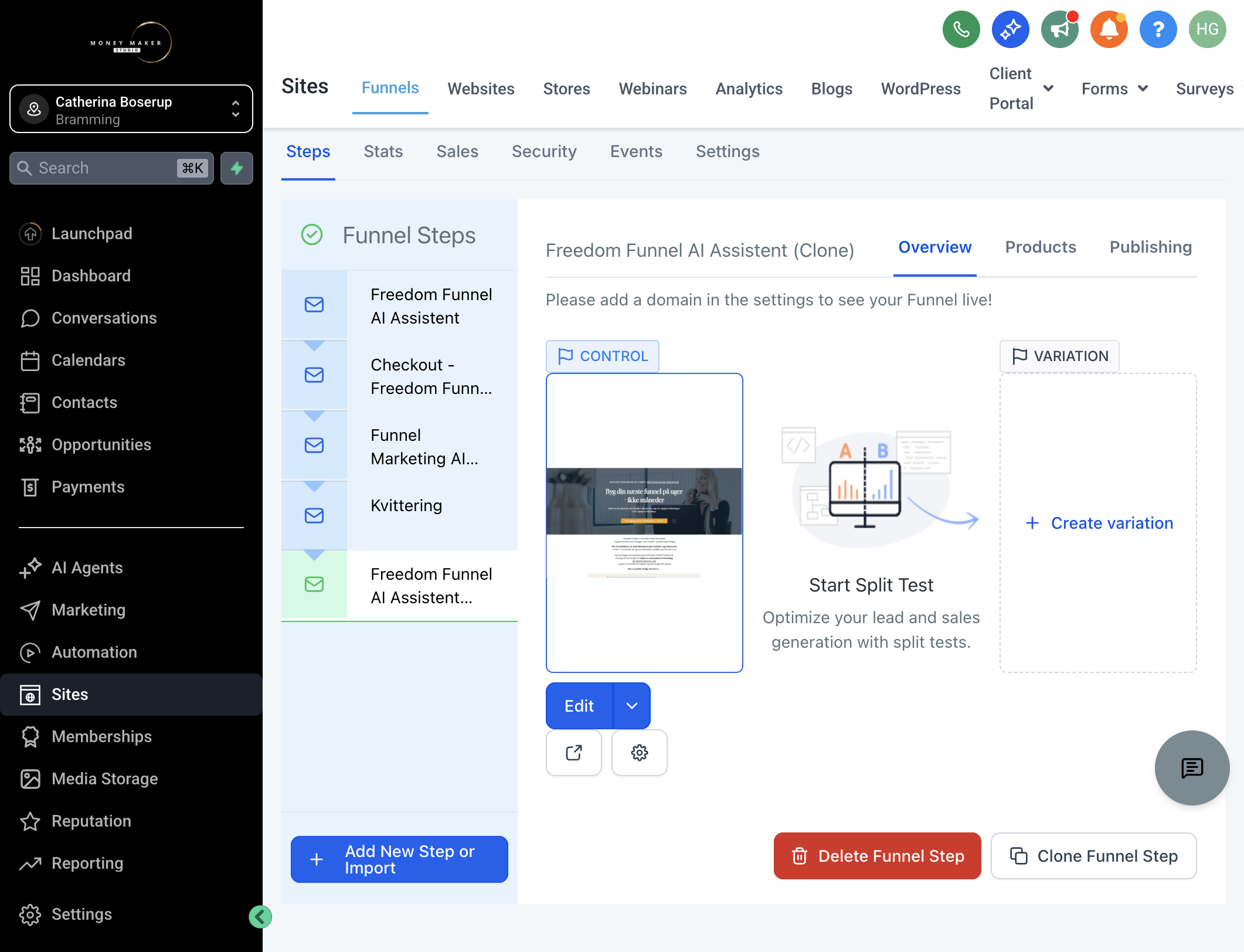Open the orange bell notifications icon

(x=1109, y=29)
